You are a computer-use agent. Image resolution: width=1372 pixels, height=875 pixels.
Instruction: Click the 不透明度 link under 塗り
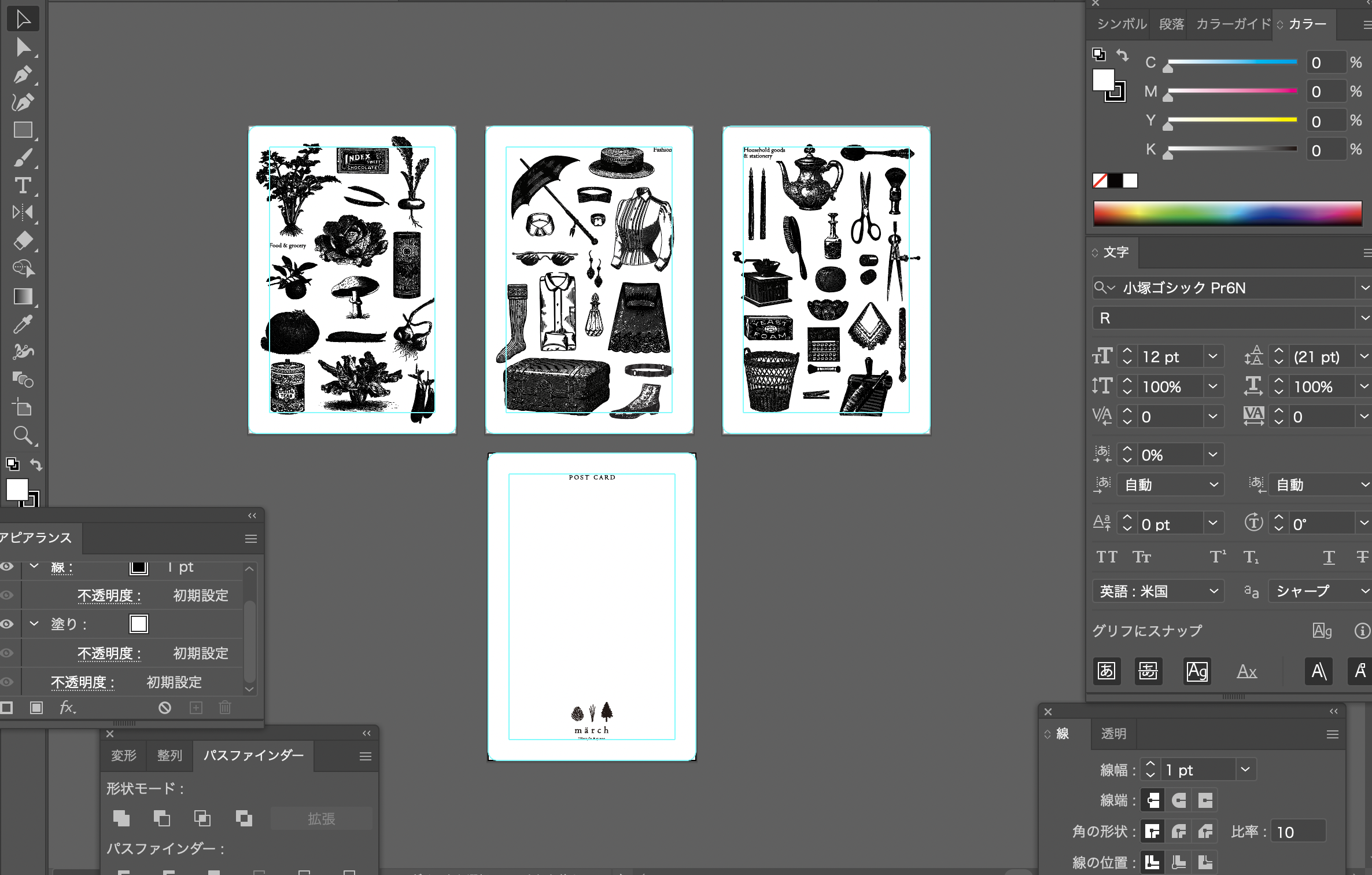coord(109,653)
